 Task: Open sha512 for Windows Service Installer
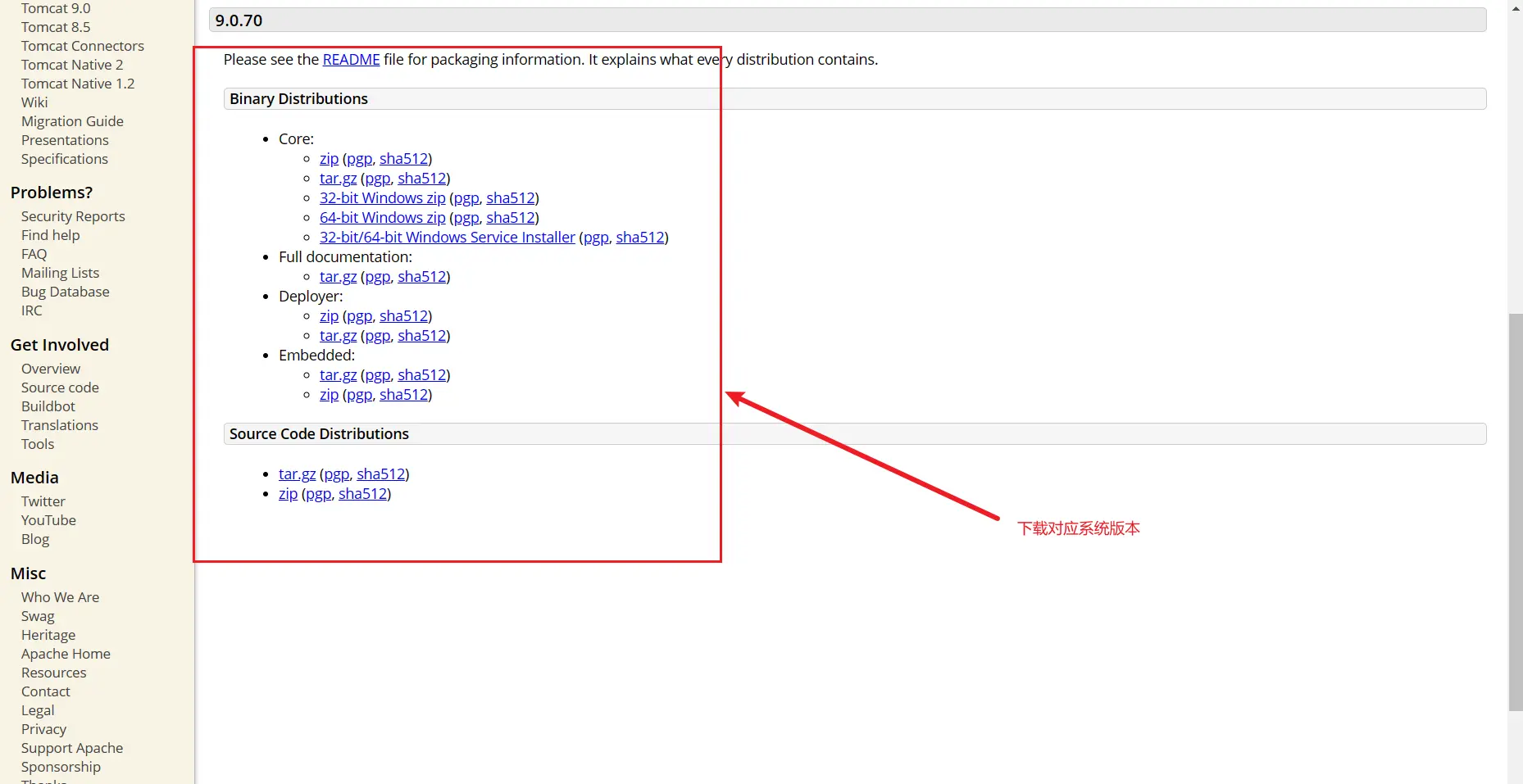coord(640,238)
